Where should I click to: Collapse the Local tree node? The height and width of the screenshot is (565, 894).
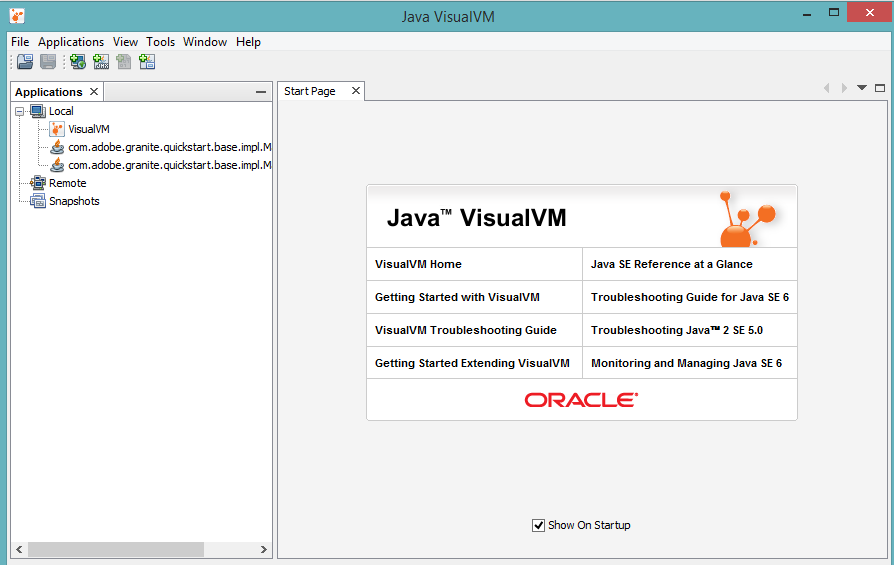[19, 111]
